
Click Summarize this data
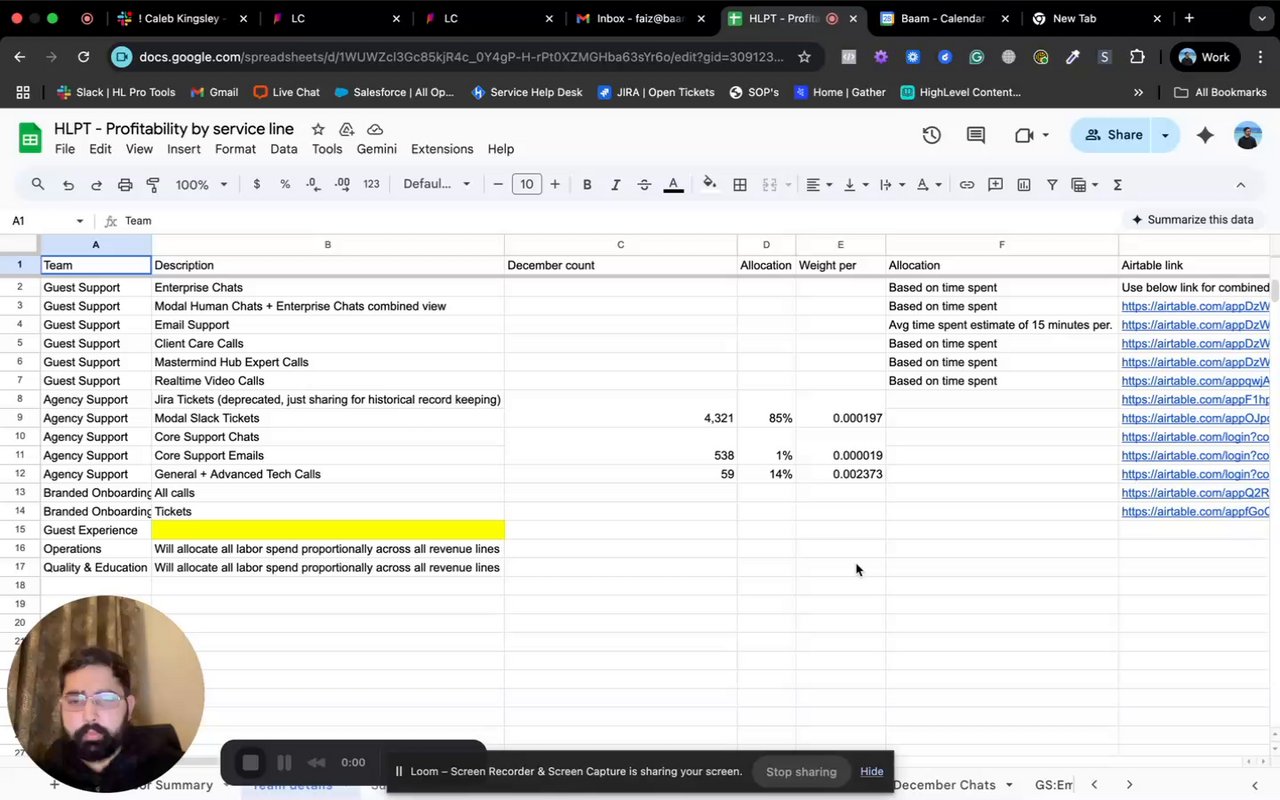pyautogui.click(x=1191, y=220)
